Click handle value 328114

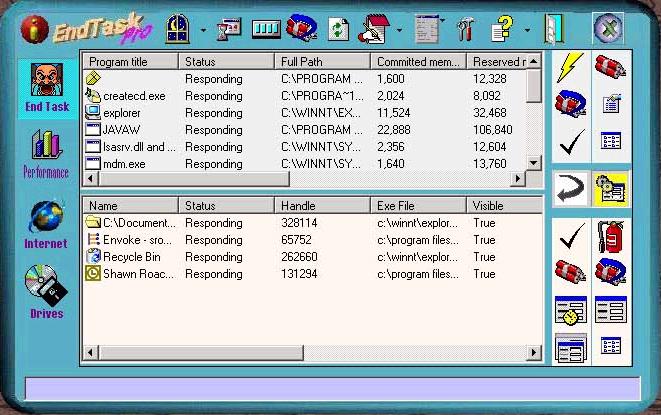coord(299,223)
